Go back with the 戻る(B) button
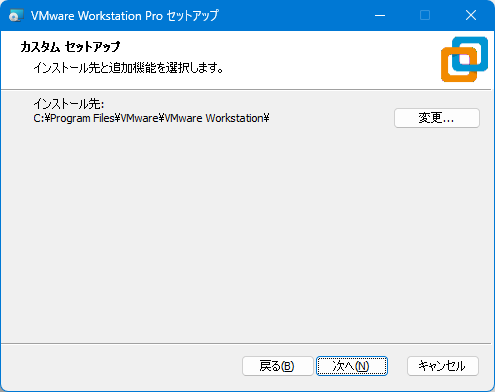Screen dimensions: 495x392 tap(277, 366)
